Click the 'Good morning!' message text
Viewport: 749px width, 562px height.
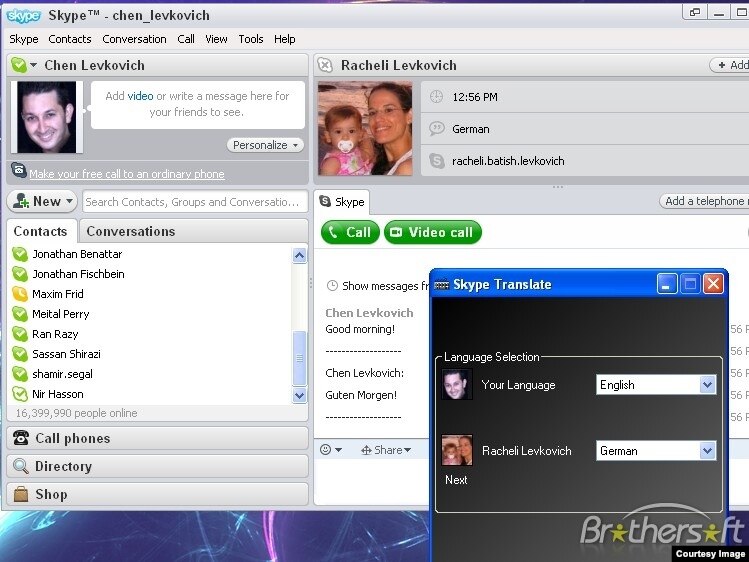coord(360,329)
